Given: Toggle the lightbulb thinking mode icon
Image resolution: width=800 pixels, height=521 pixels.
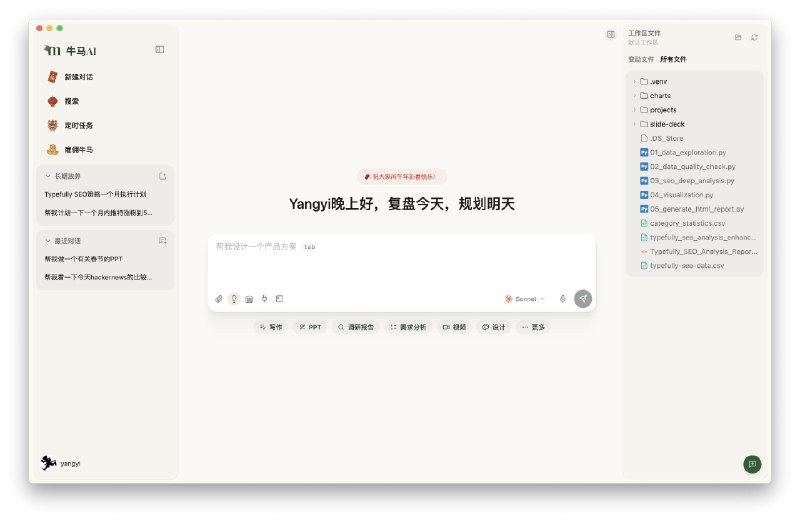Looking at the screenshot, I should click(x=234, y=299).
